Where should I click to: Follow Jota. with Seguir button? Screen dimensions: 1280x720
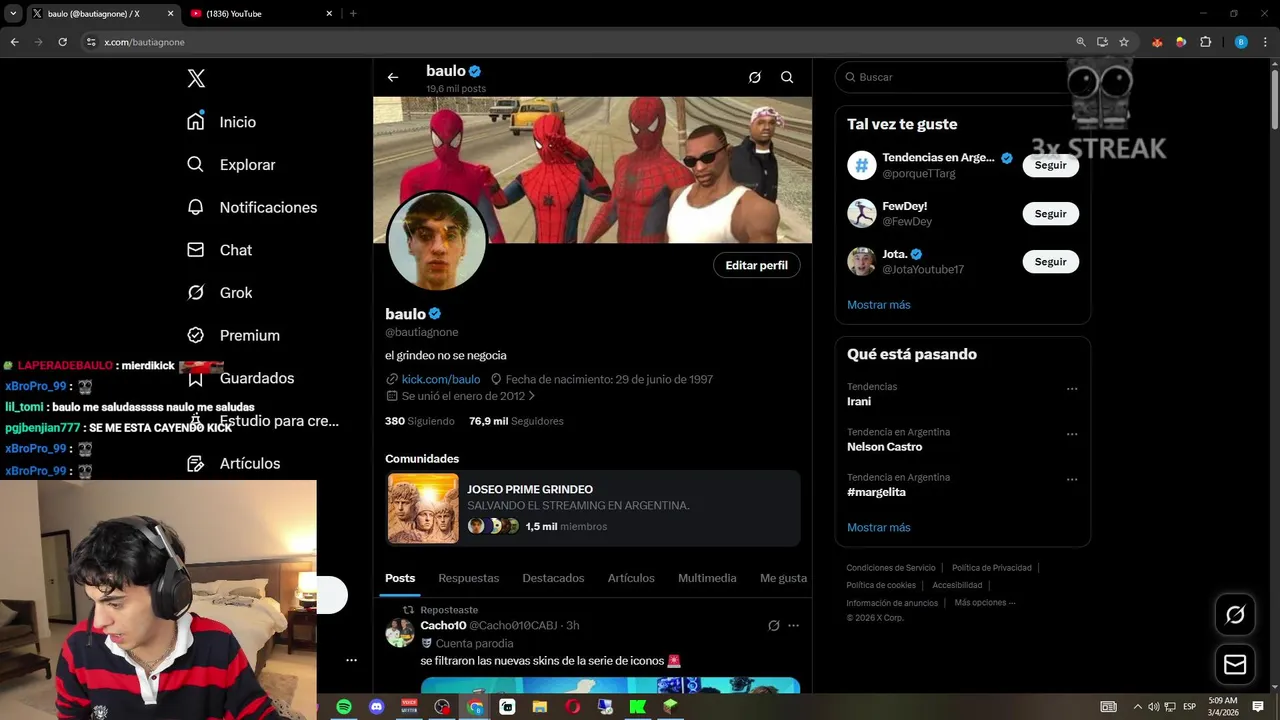[x=1050, y=261]
